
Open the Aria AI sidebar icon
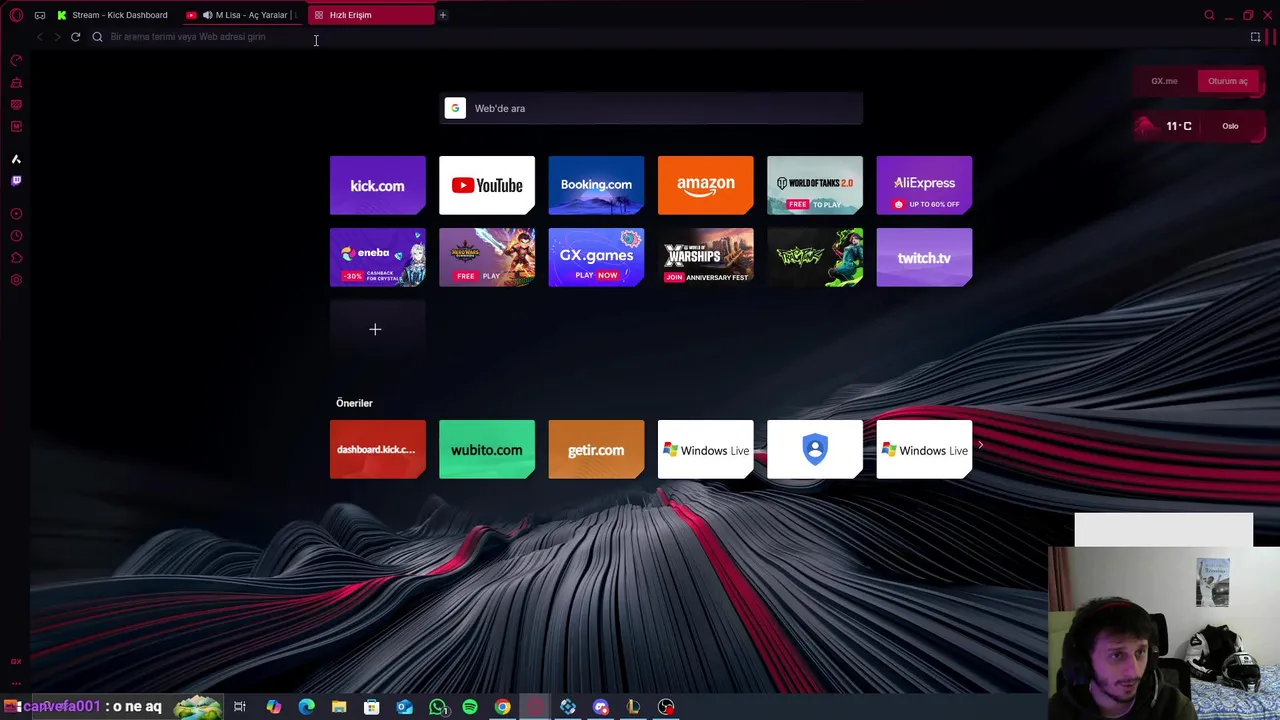pyautogui.click(x=16, y=159)
